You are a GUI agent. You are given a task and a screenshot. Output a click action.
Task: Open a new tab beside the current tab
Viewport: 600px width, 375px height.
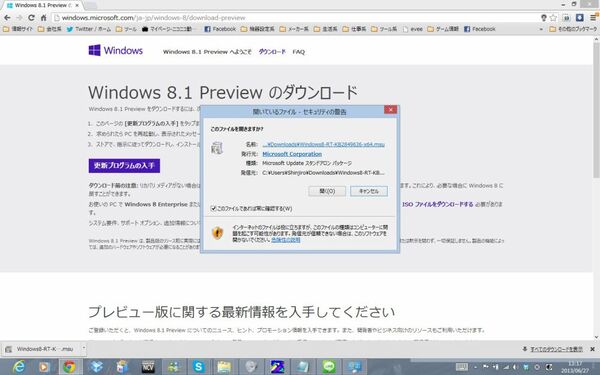coord(90,6)
